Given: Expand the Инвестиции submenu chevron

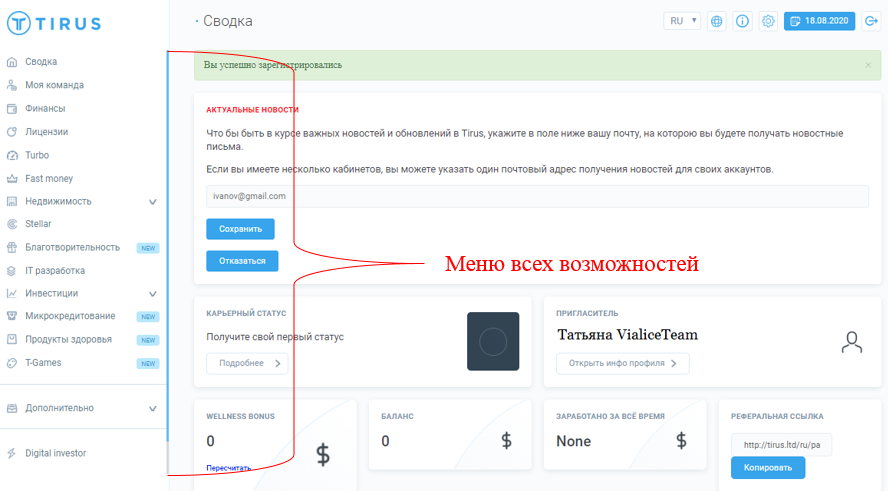Looking at the screenshot, I should tap(152, 293).
